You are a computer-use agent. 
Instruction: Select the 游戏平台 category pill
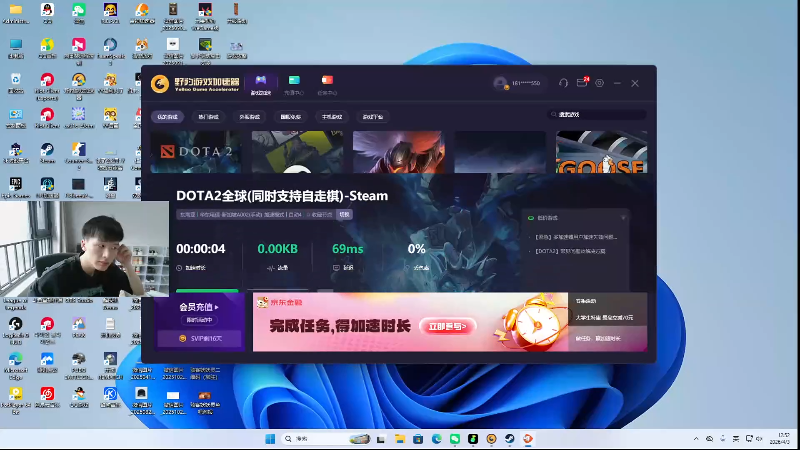(x=373, y=117)
